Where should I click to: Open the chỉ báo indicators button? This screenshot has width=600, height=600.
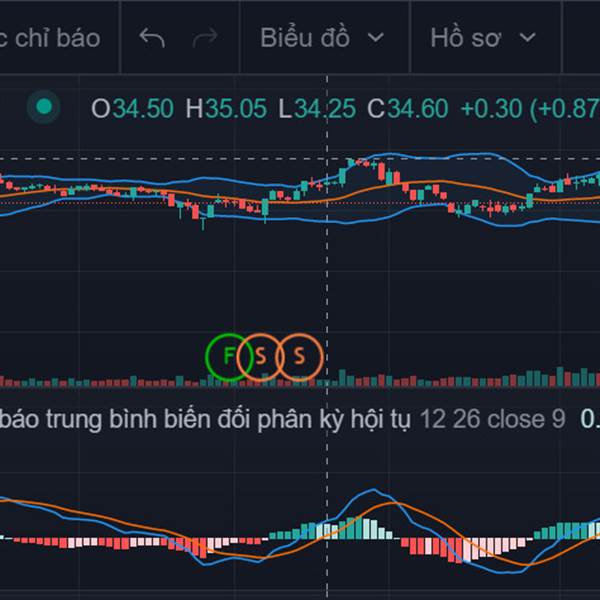[x=50, y=38]
